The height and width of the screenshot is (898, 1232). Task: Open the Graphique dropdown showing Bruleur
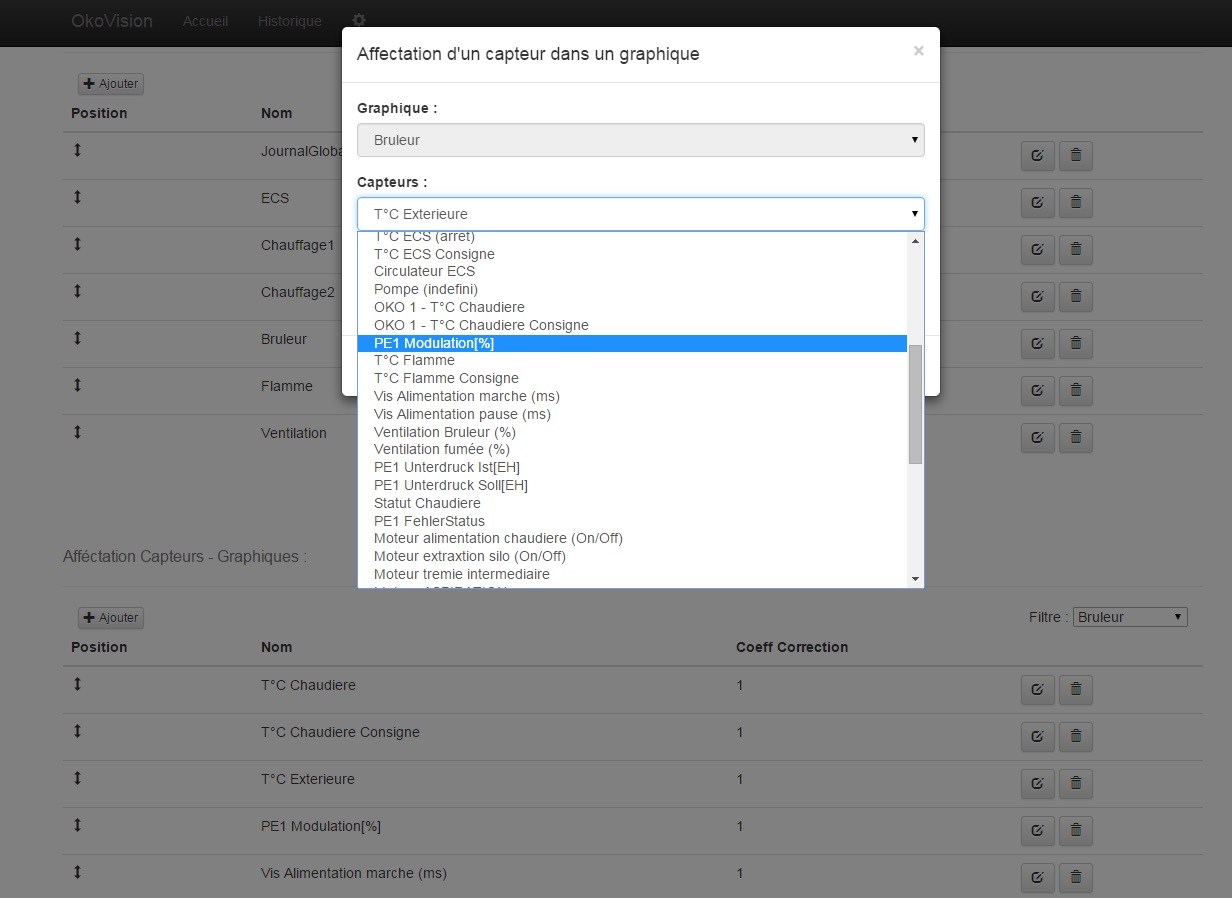tap(640, 140)
